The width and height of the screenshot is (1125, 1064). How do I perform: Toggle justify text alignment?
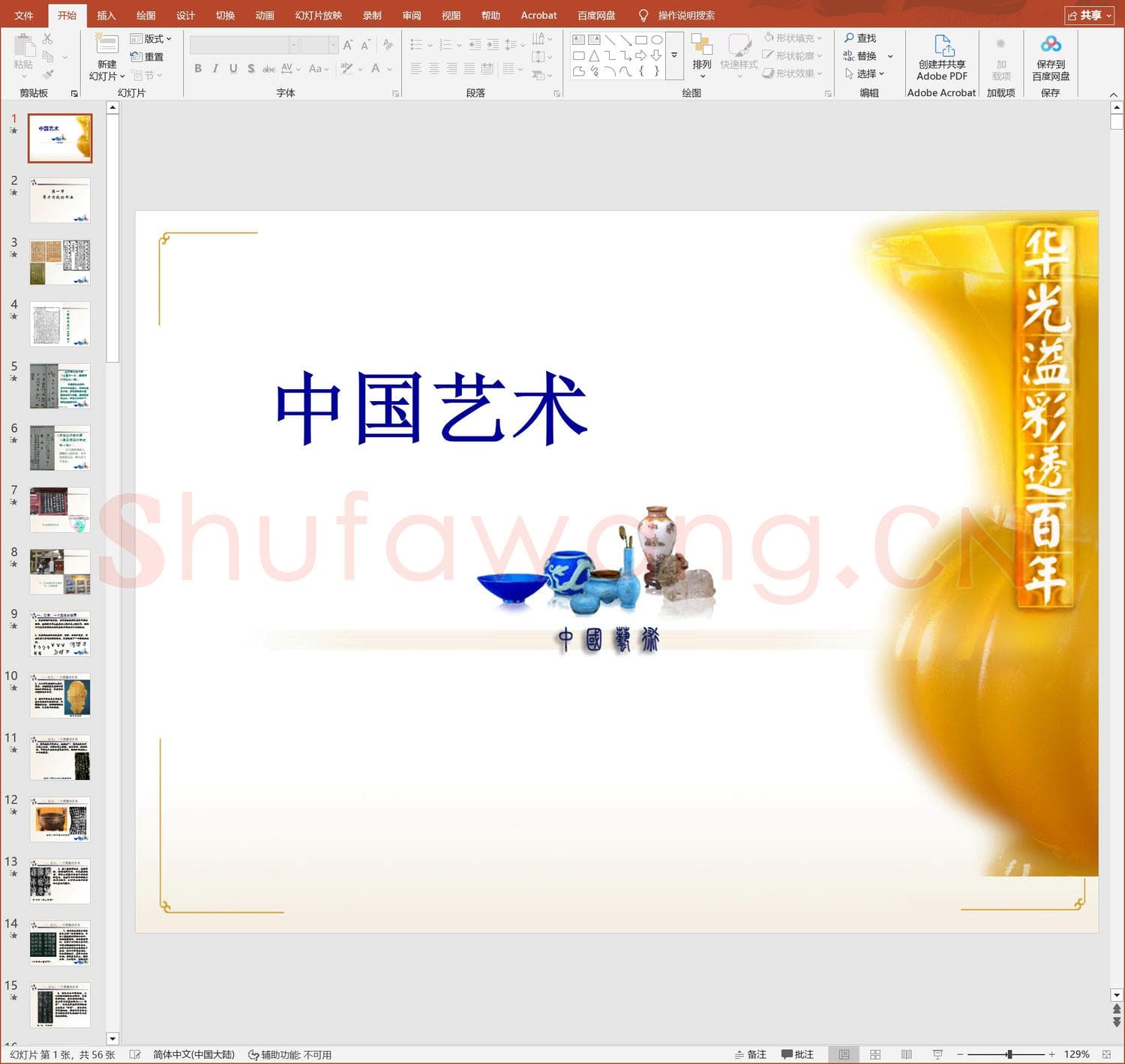pyautogui.click(x=469, y=68)
